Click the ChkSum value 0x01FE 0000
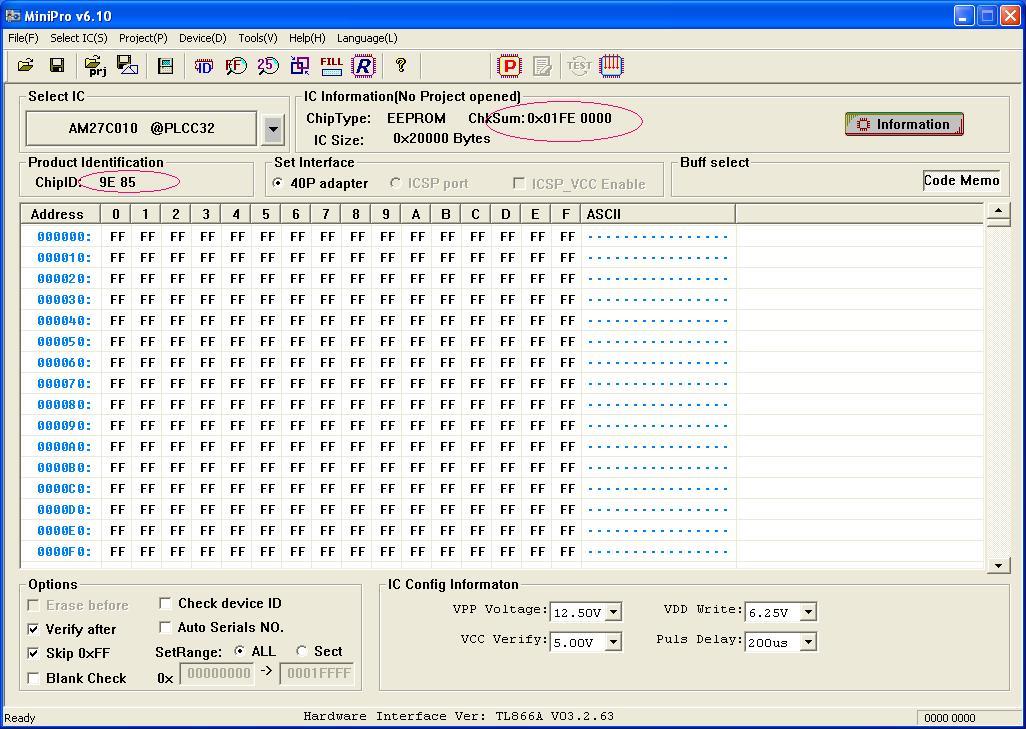Viewport: 1026px width, 729px height. pos(569,118)
